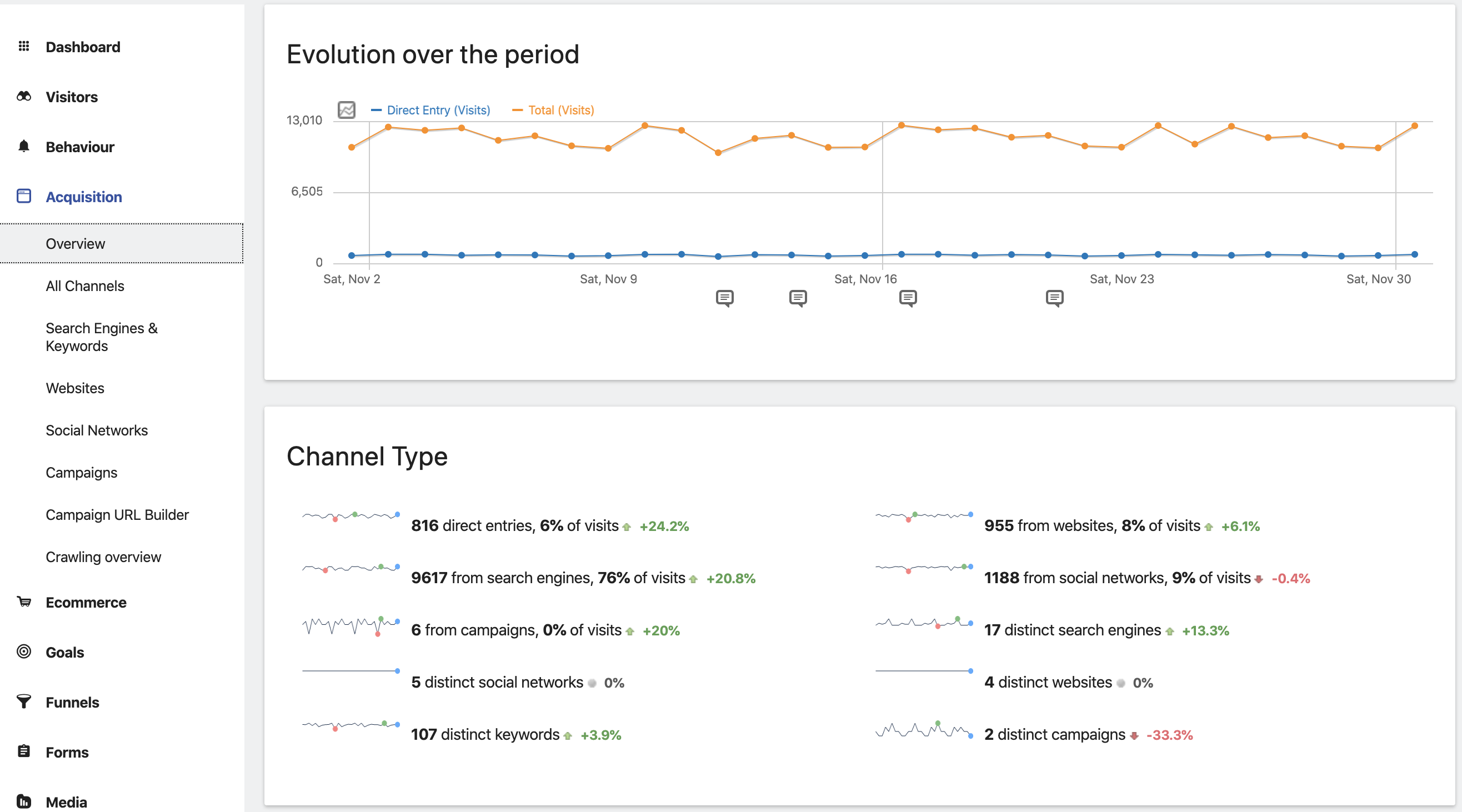1462x812 pixels.
Task: Collapse the Acquisition menu section
Action: (x=84, y=197)
